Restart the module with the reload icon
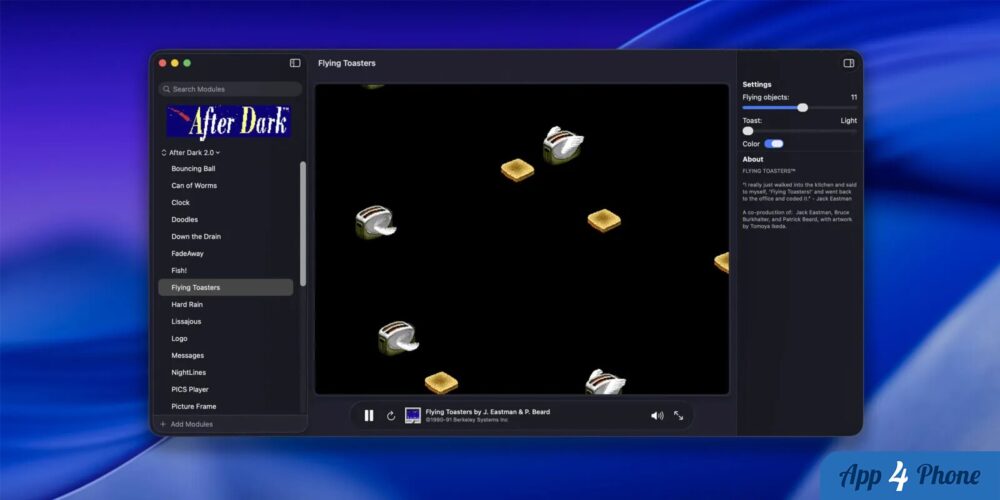The image size is (1000, 500). pyautogui.click(x=391, y=416)
